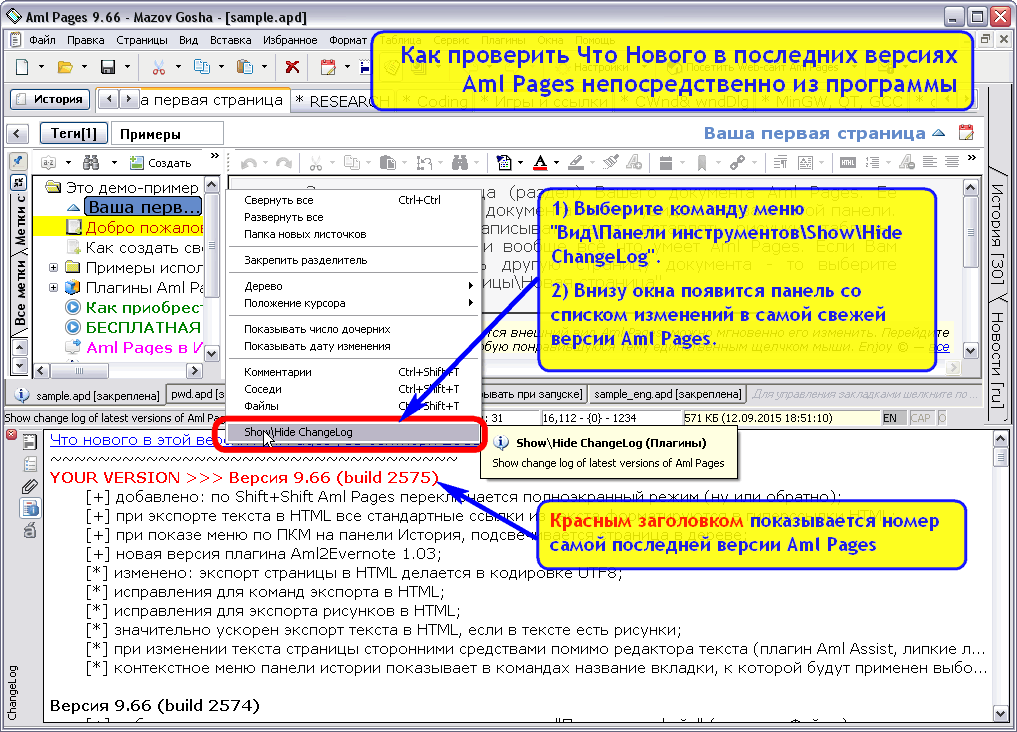The image size is (1017, 732).
Task: Open the Дерево submenu
Action: tap(353, 286)
